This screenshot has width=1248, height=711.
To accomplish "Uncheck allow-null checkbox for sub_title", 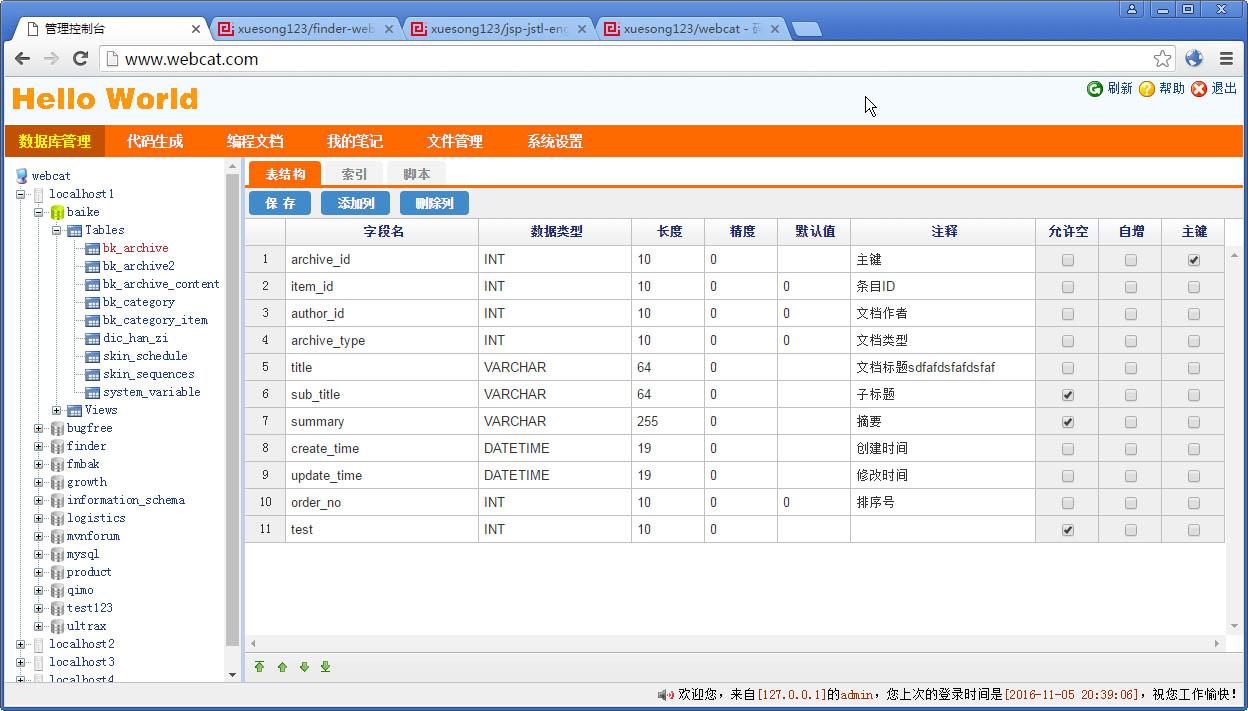I will coord(1068,395).
